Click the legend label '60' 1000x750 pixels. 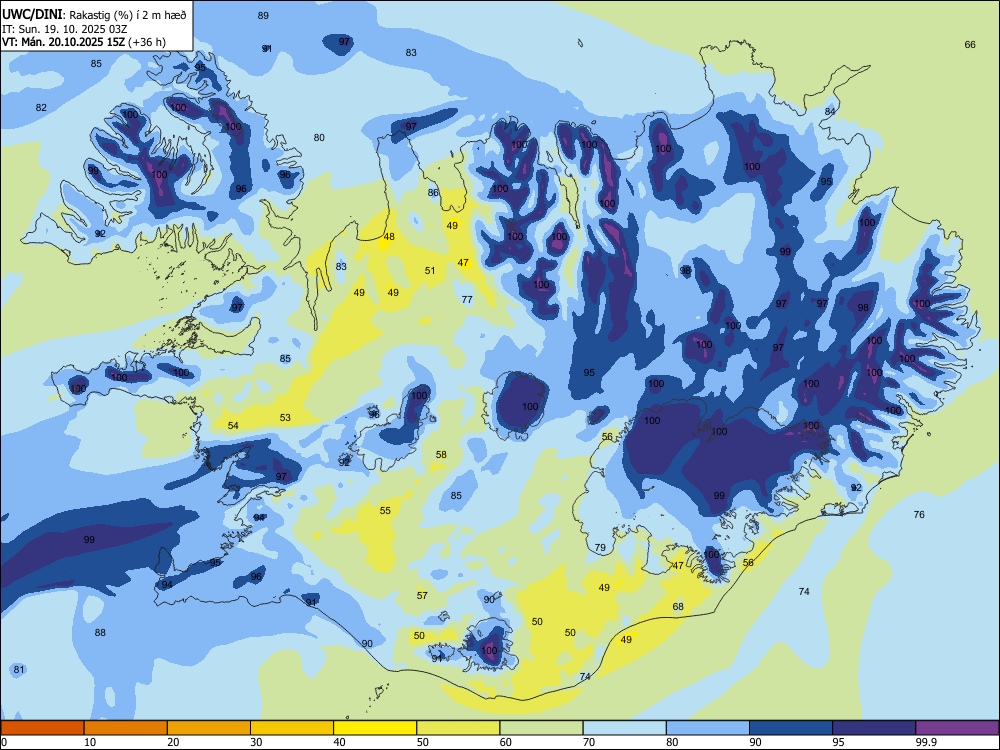click(x=506, y=742)
